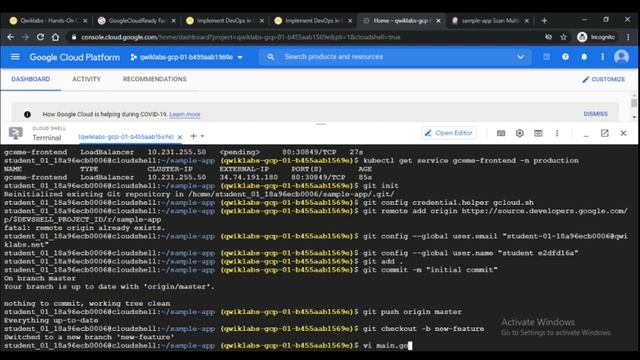This screenshot has height=360, width=640.
Task: Close the Cloud Shell panel
Action: [623, 133]
